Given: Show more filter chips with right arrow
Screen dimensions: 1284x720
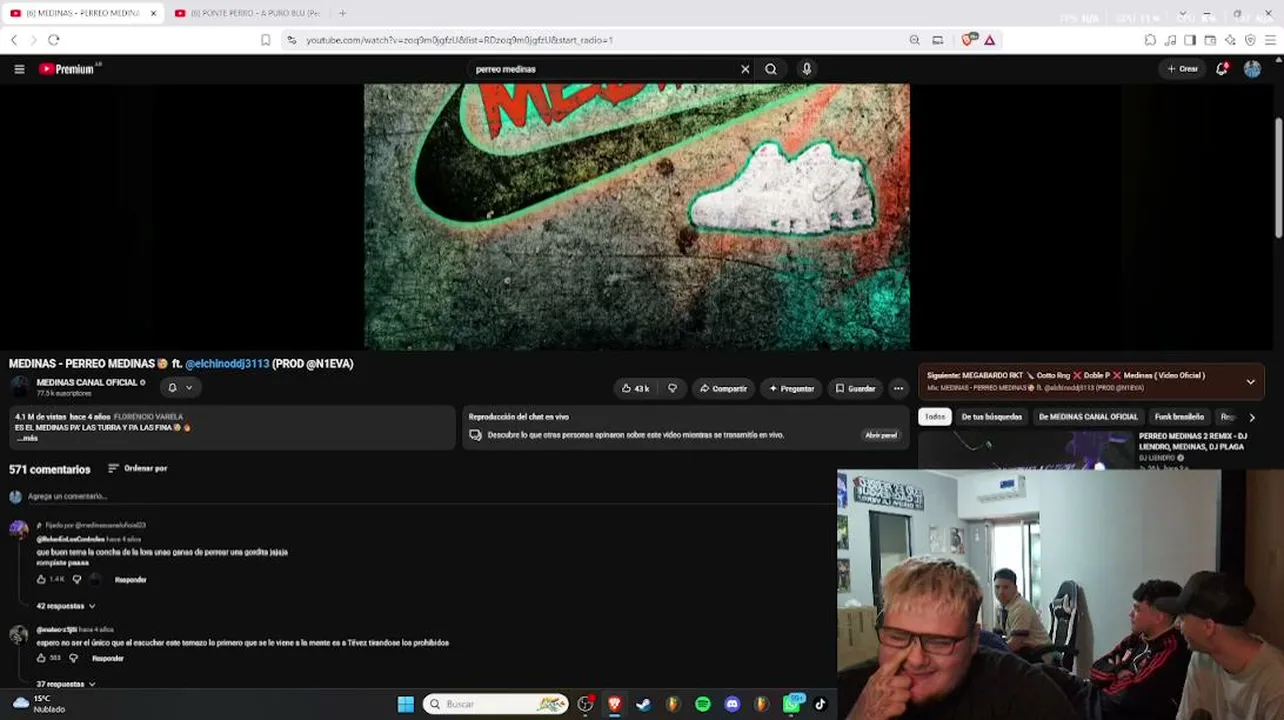Looking at the screenshot, I should click(x=1252, y=417).
